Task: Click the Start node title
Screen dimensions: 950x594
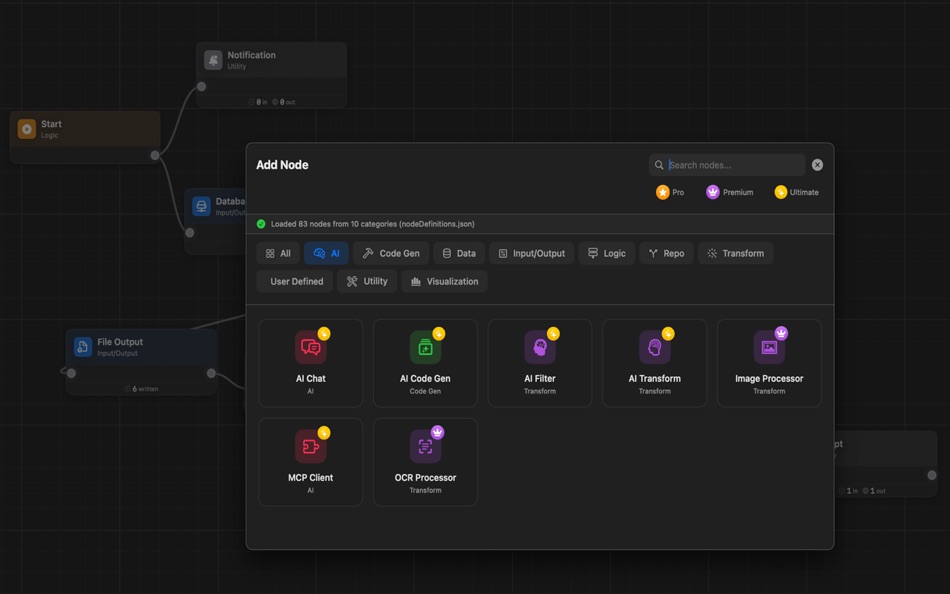Action: (x=51, y=124)
